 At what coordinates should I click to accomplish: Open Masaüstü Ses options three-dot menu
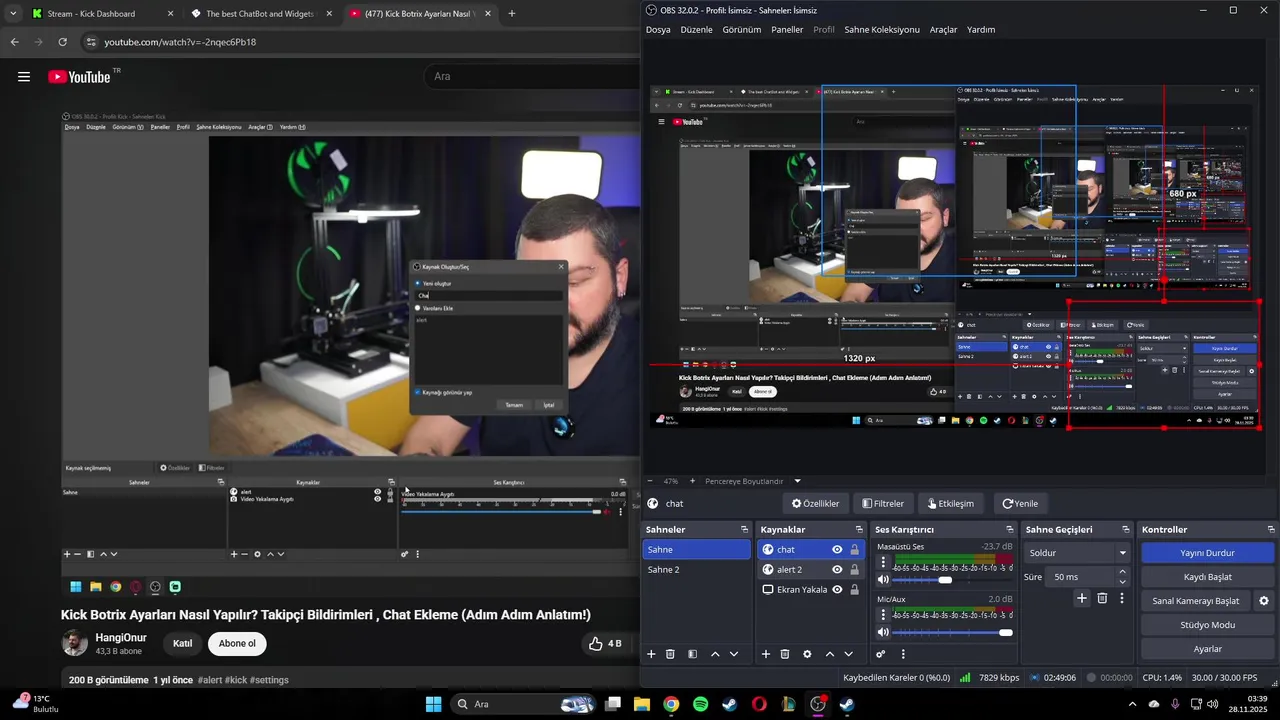tap(883, 563)
